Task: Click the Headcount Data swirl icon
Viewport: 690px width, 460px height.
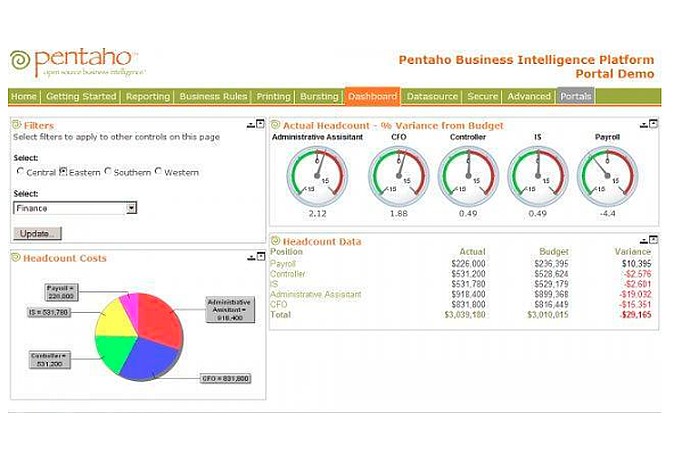Action: [275, 241]
